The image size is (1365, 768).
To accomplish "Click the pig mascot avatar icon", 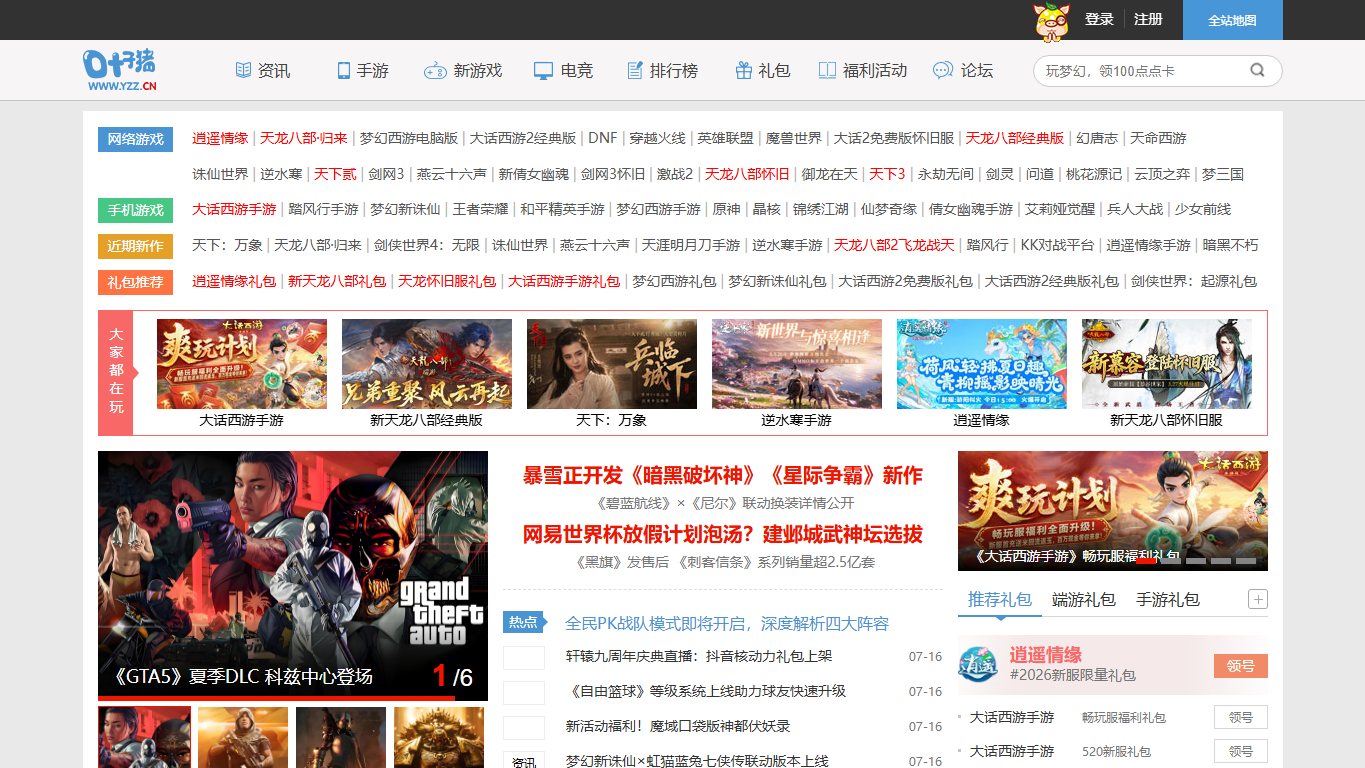I will tap(1051, 20).
